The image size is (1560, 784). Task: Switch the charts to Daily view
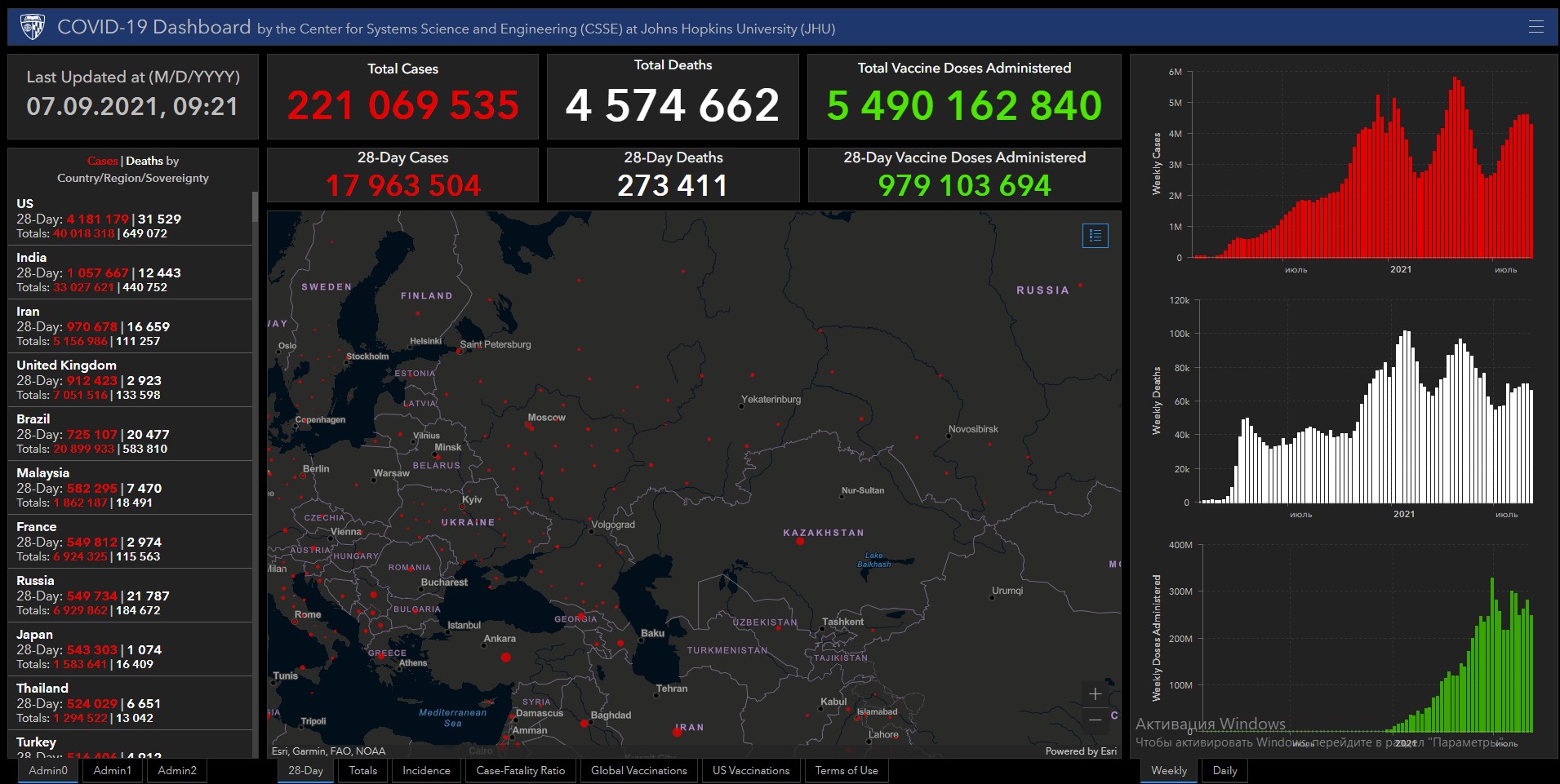pyautogui.click(x=1224, y=770)
